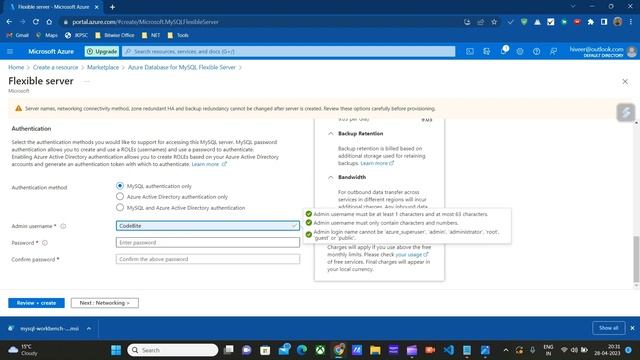Click the Admin username info icon
Viewport: 640px width, 360px height.
pyautogui.click(x=63, y=226)
